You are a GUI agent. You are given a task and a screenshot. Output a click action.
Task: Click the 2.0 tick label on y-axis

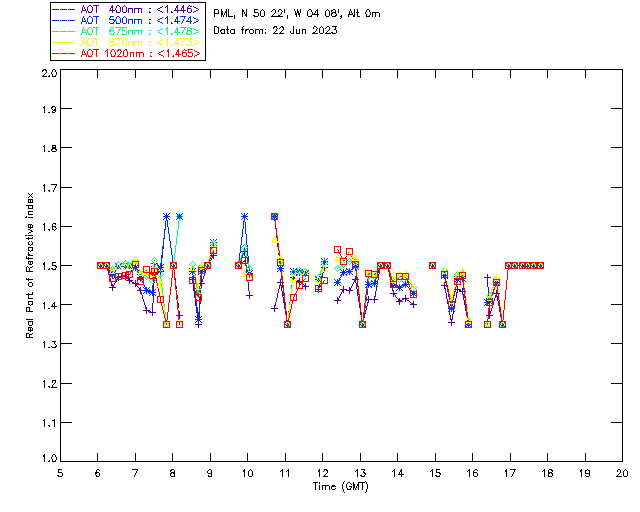[x=47, y=74]
